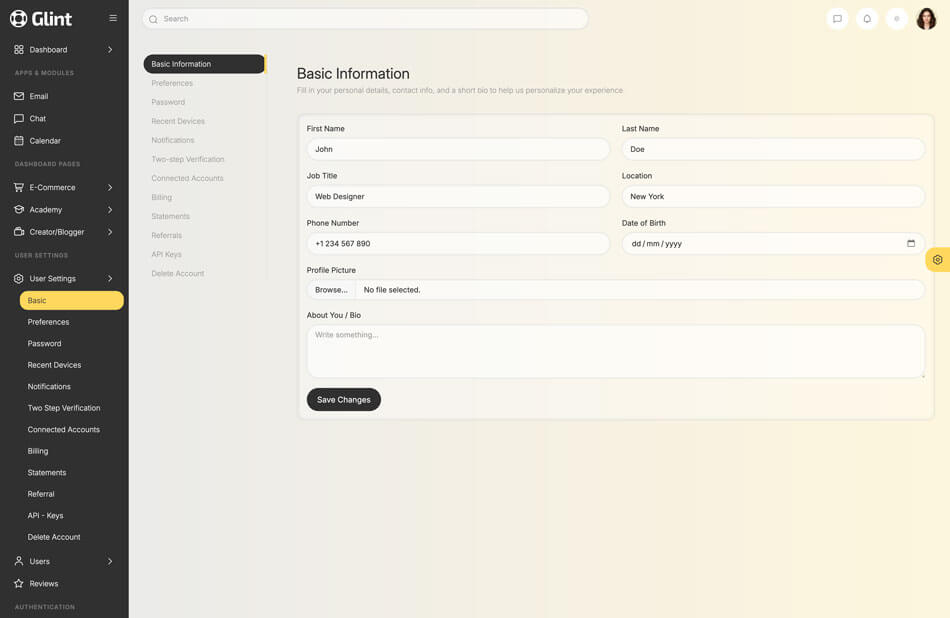
Task: Collapse the User Settings section
Action: 110,278
